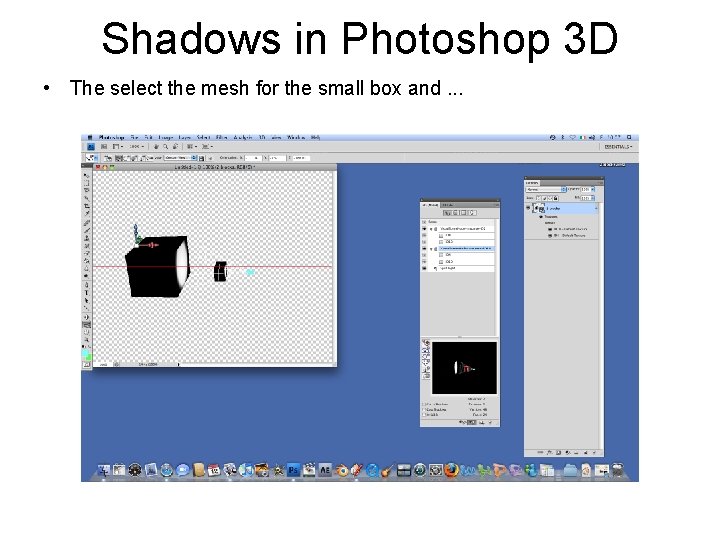Open the Opacity slider arrow in Layers panel
This screenshot has width=720, height=540.
click(x=593, y=189)
